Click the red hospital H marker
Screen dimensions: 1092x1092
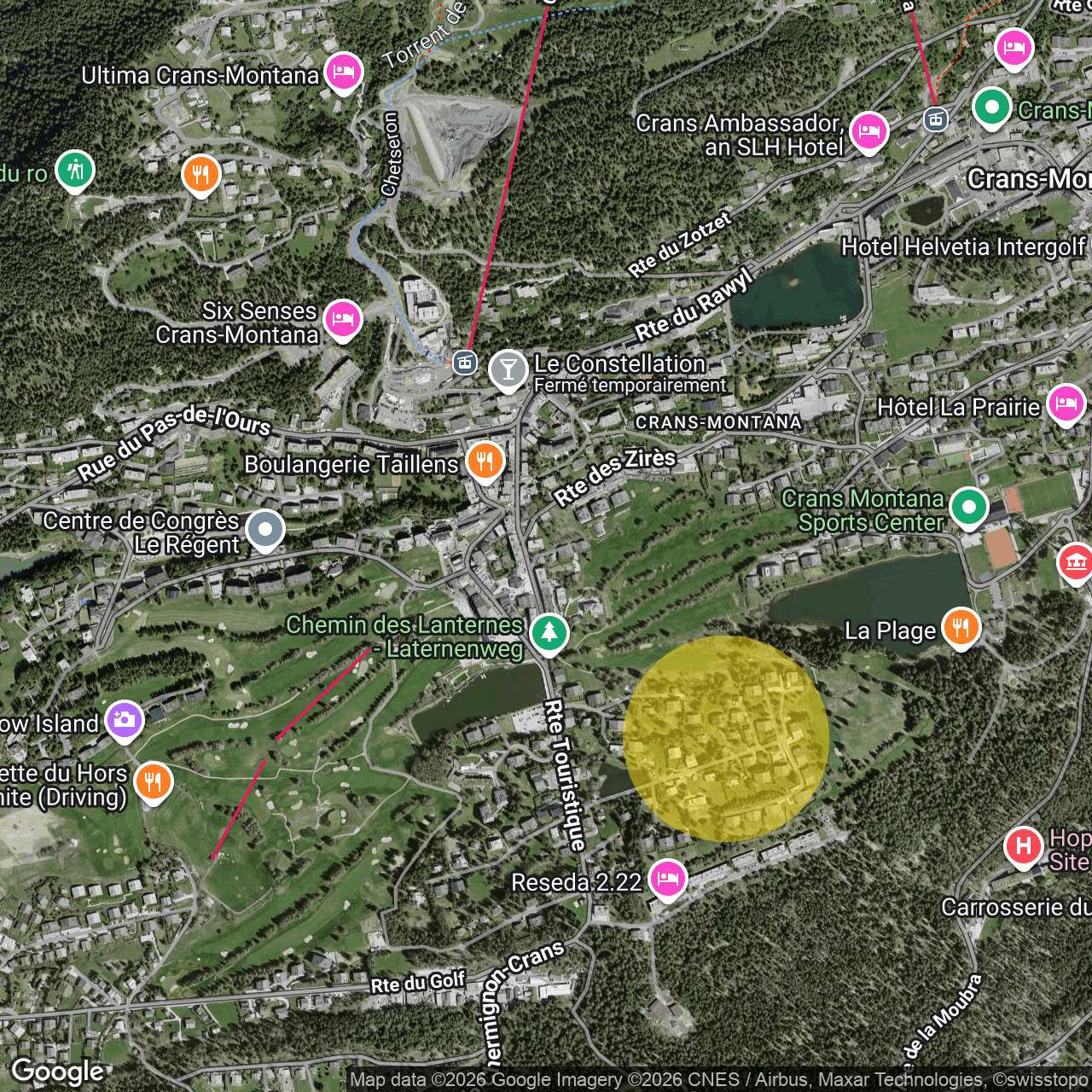click(x=1023, y=848)
